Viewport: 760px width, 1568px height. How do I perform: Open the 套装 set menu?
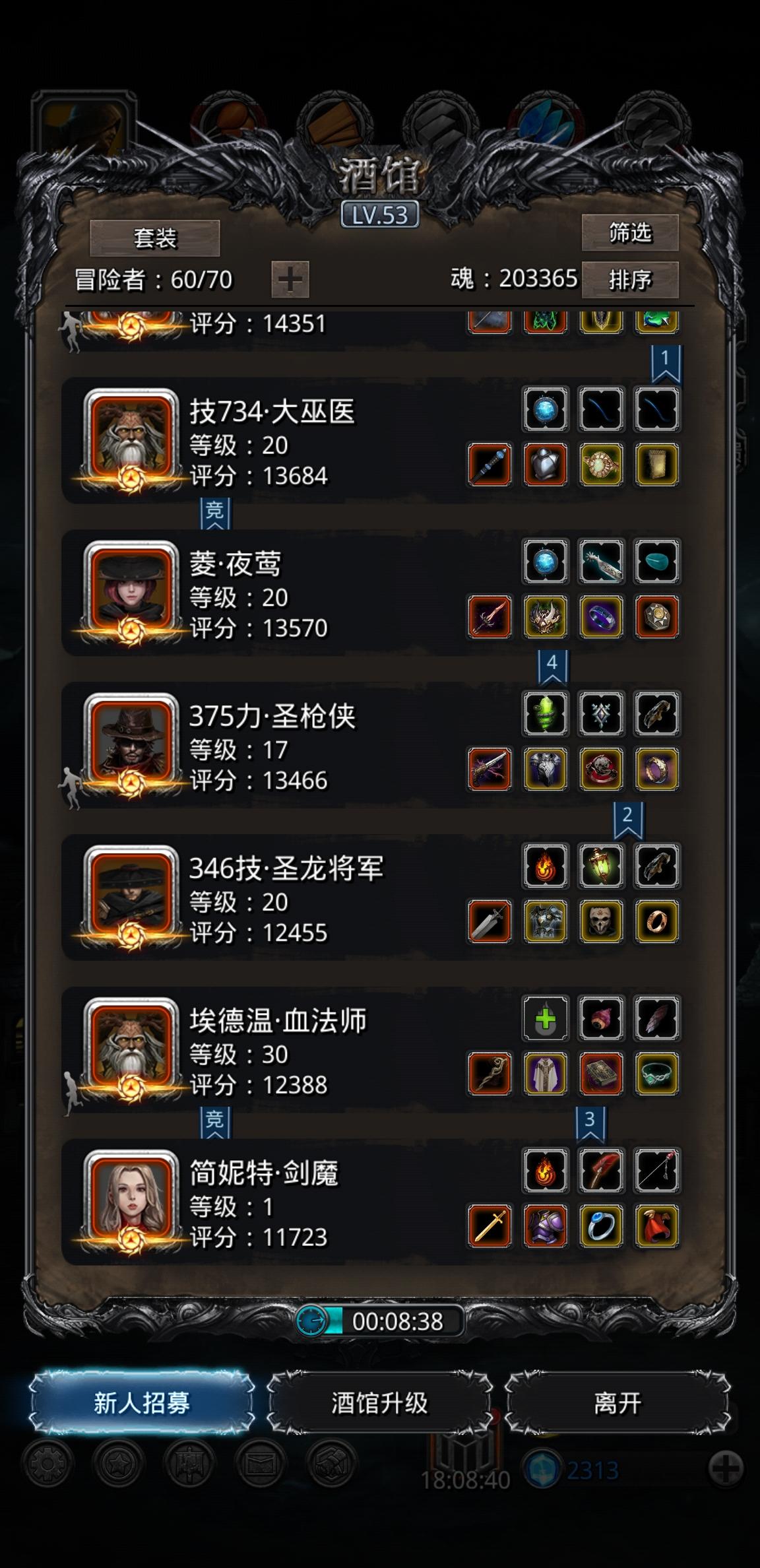(x=155, y=238)
